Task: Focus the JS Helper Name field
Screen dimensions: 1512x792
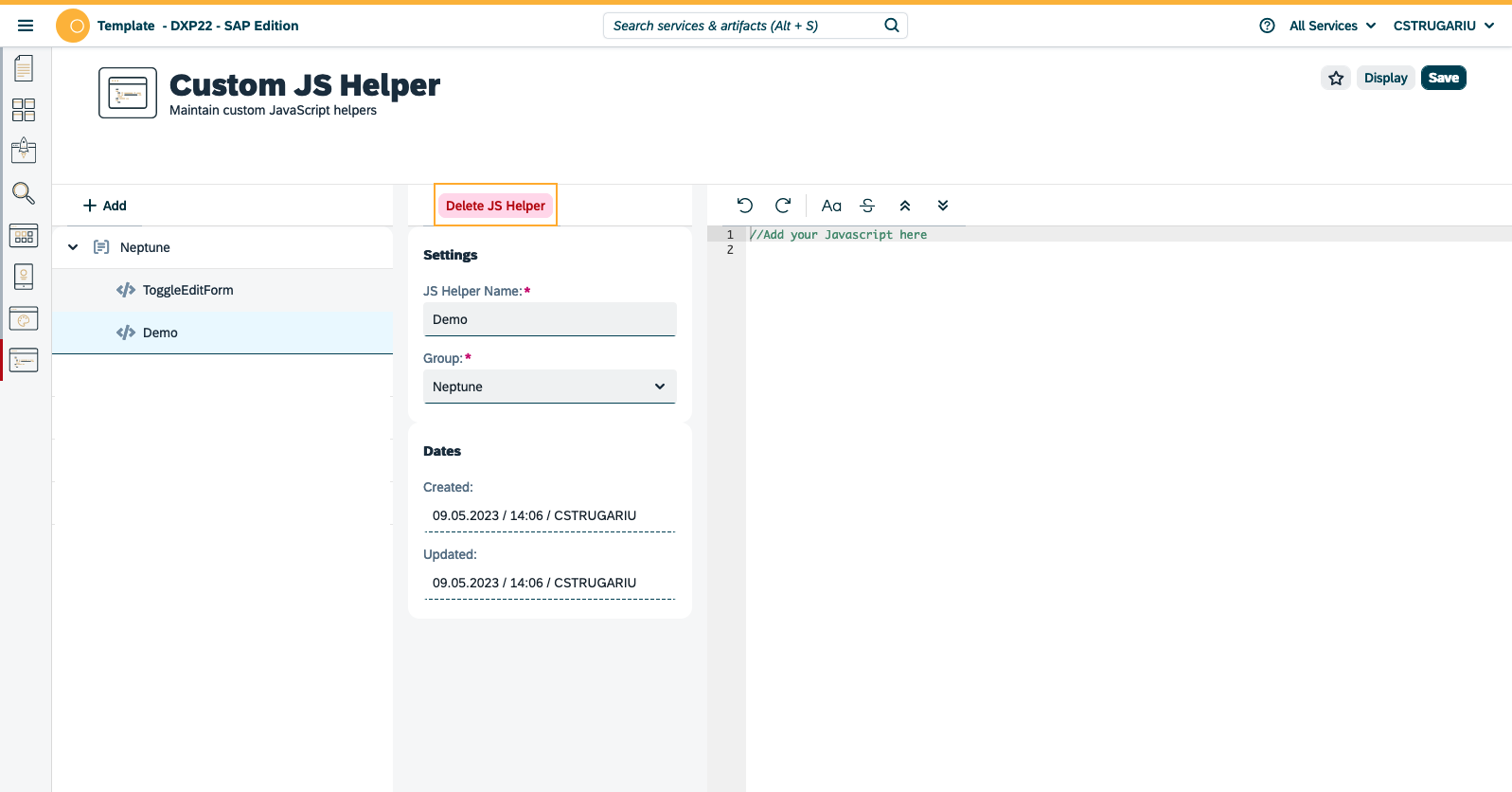Action: 549,319
